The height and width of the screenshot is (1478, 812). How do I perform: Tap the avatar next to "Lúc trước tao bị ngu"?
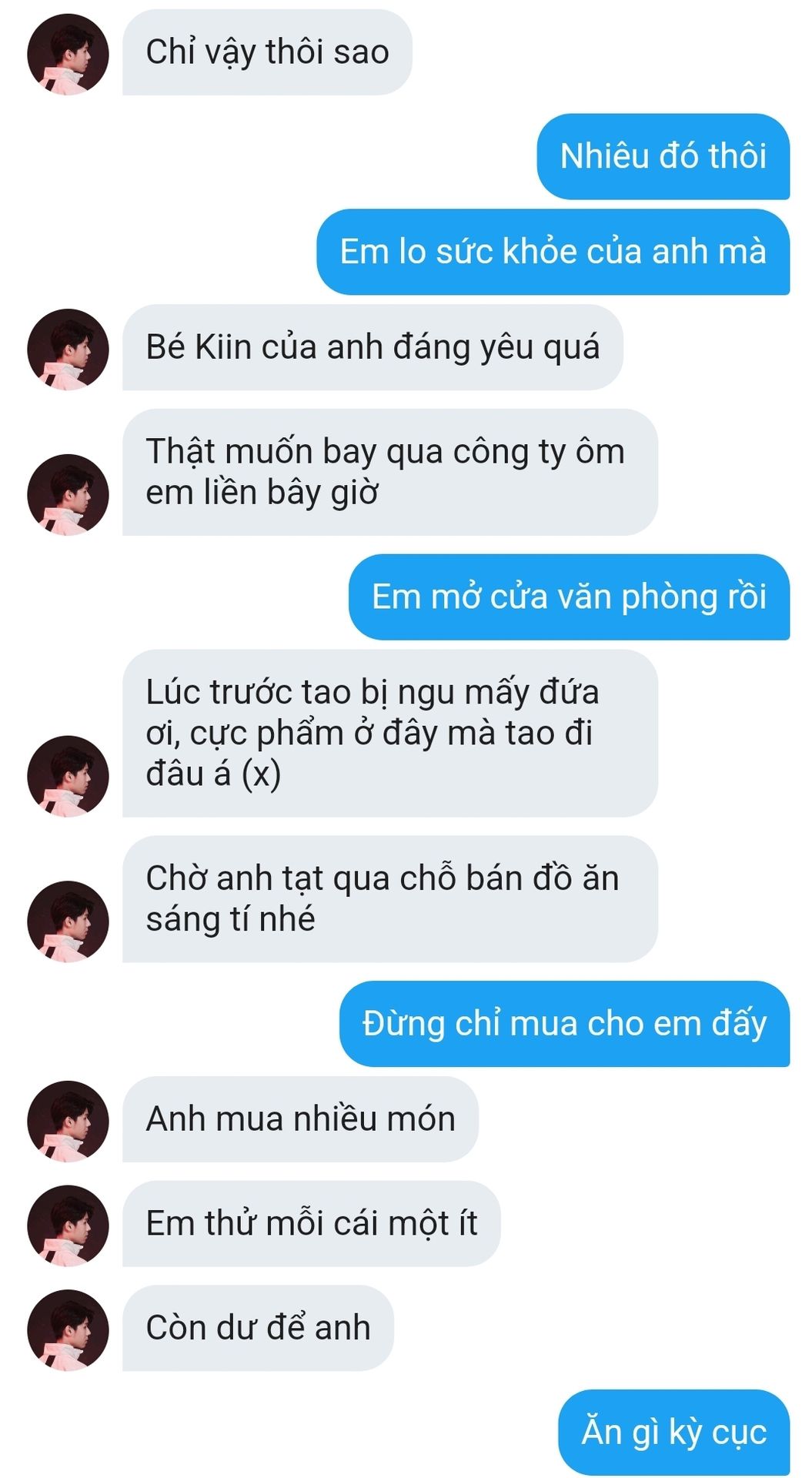[68, 776]
